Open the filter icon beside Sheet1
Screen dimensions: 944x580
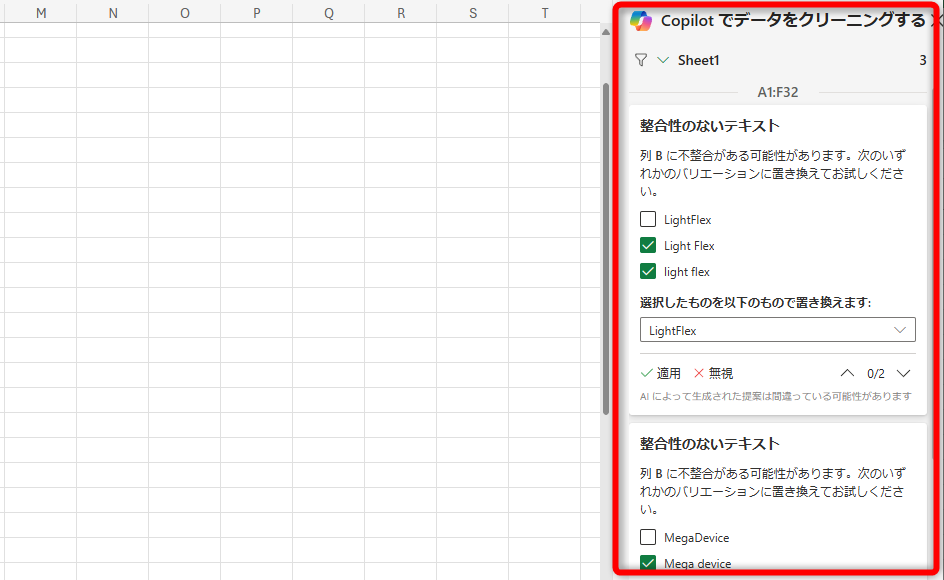(x=641, y=60)
